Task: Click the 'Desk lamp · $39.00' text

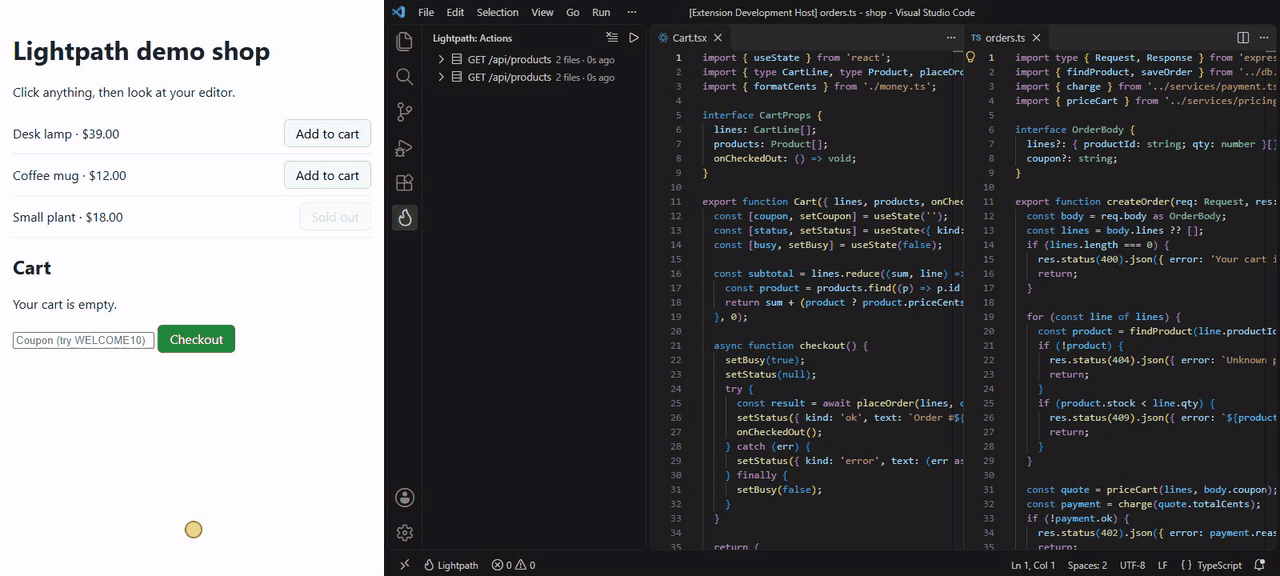Action: [x=66, y=134]
